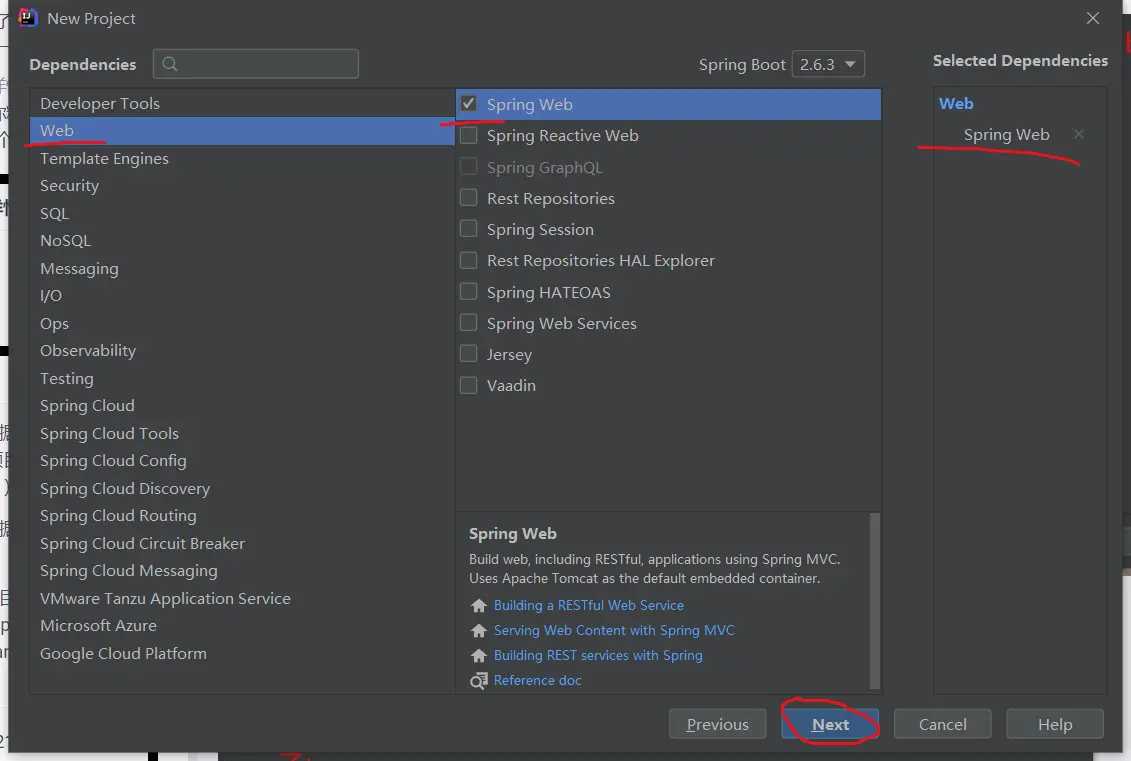Remove Spring Web from selected dependencies
1131x761 pixels.
pos(1078,134)
